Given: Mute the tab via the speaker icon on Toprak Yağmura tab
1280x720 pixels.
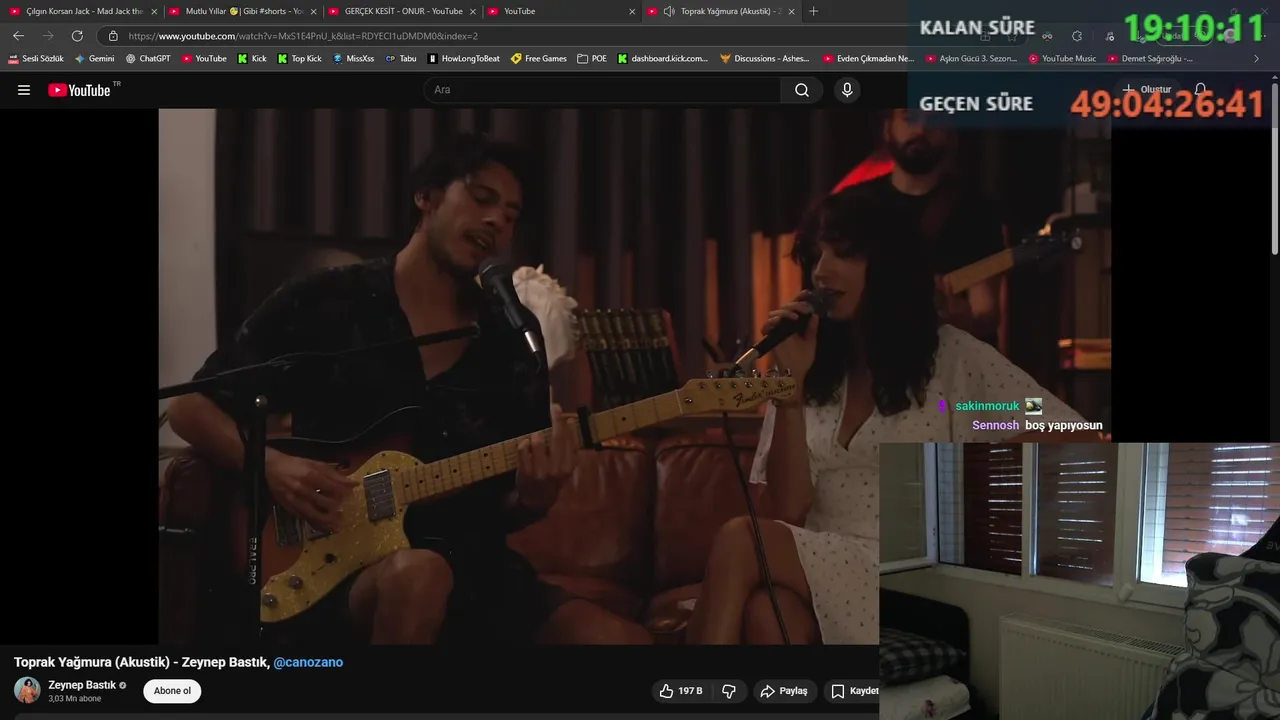Looking at the screenshot, I should click(x=668, y=11).
